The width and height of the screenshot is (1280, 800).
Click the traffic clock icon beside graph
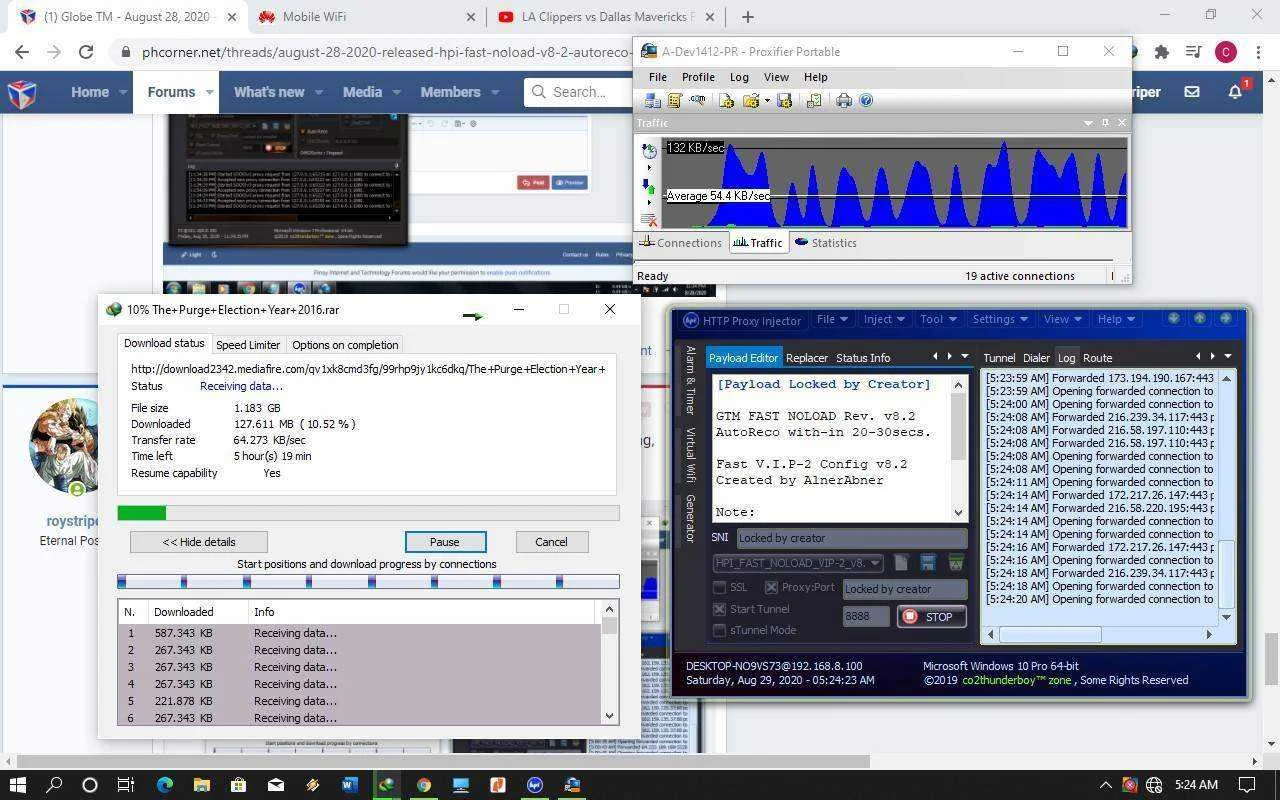(648, 151)
